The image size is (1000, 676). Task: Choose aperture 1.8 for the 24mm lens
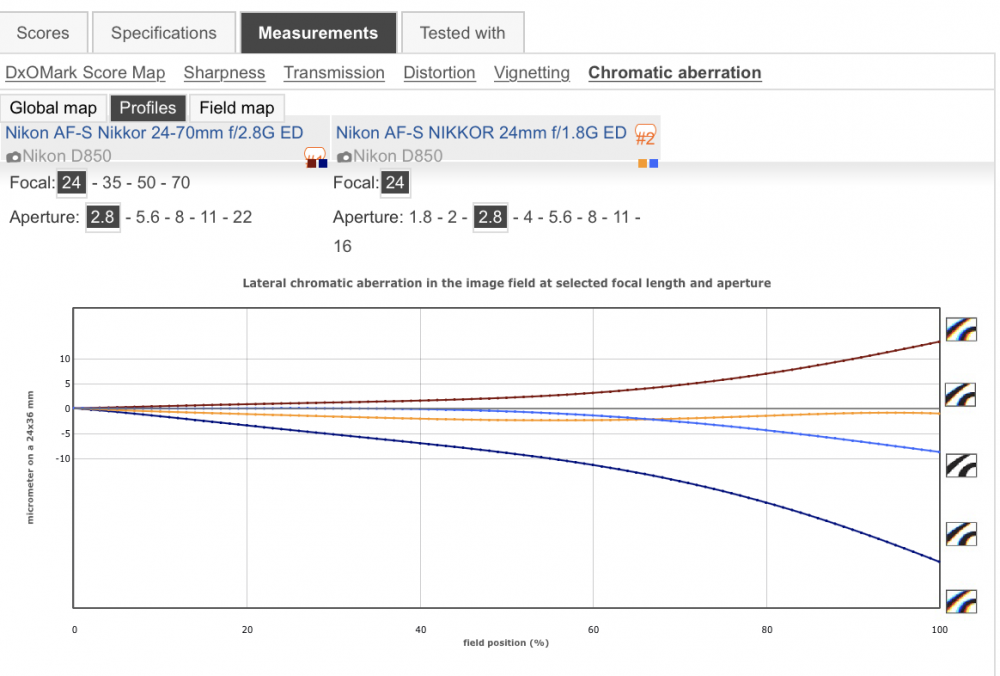(420, 217)
